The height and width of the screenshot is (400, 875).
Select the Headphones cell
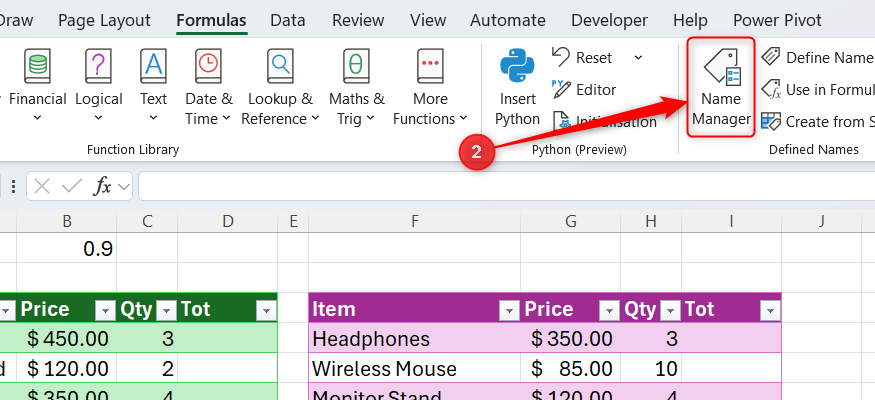click(x=415, y=339)
